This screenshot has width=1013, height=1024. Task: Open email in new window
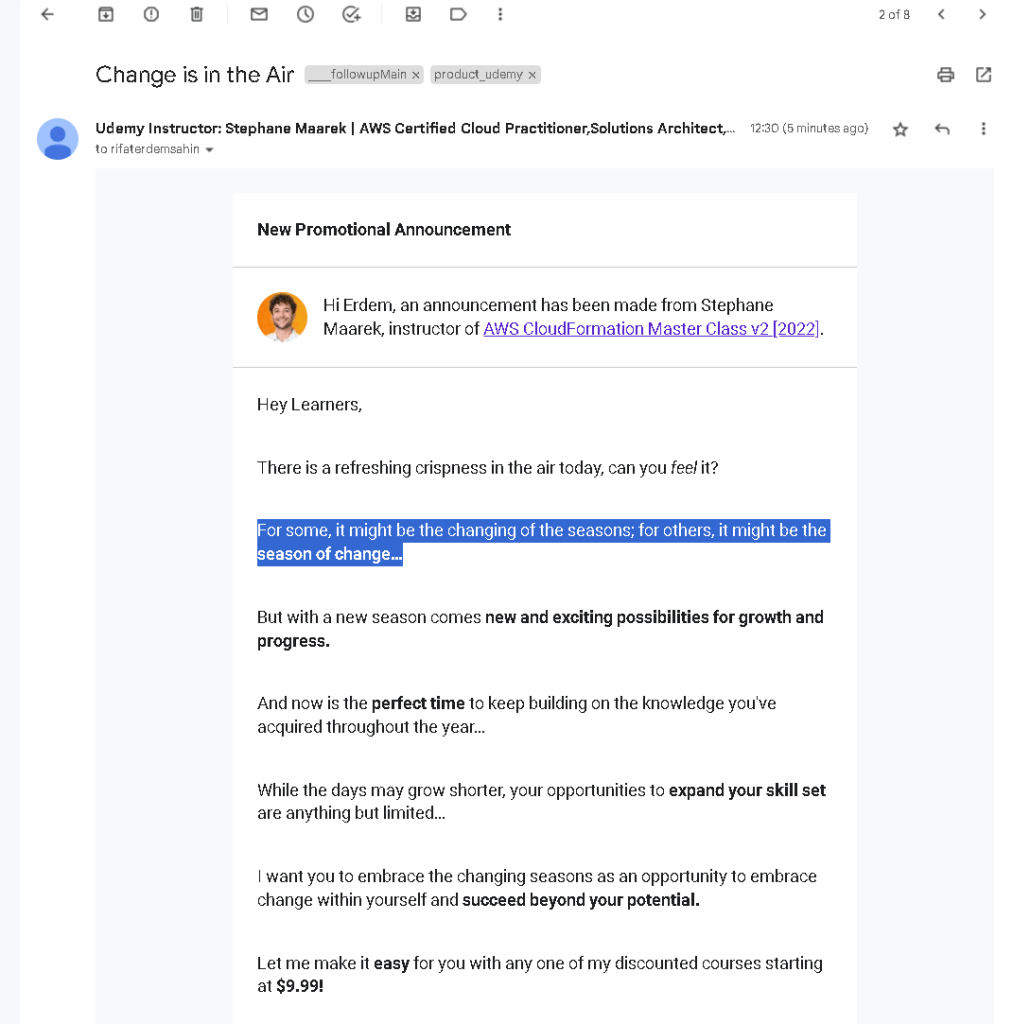[983, 75]
